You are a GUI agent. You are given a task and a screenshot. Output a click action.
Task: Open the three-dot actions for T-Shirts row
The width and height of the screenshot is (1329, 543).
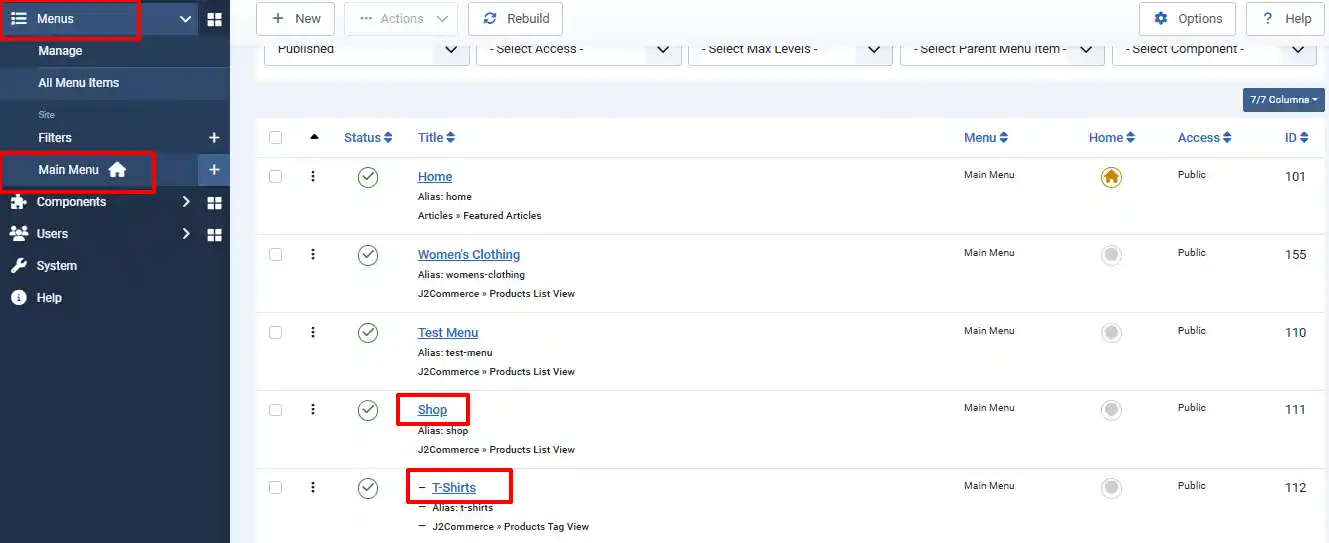coord(313,487)
